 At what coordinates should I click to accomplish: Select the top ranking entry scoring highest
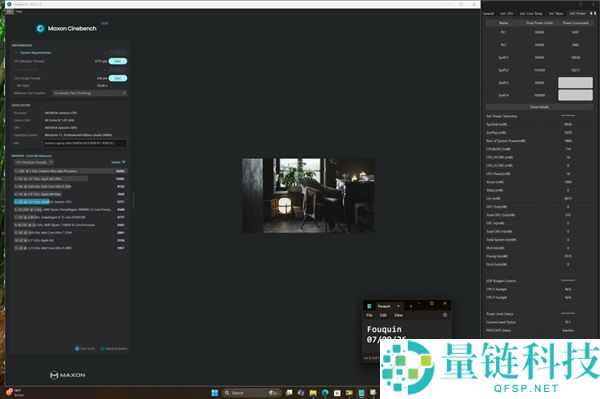[x=70, y=171]
